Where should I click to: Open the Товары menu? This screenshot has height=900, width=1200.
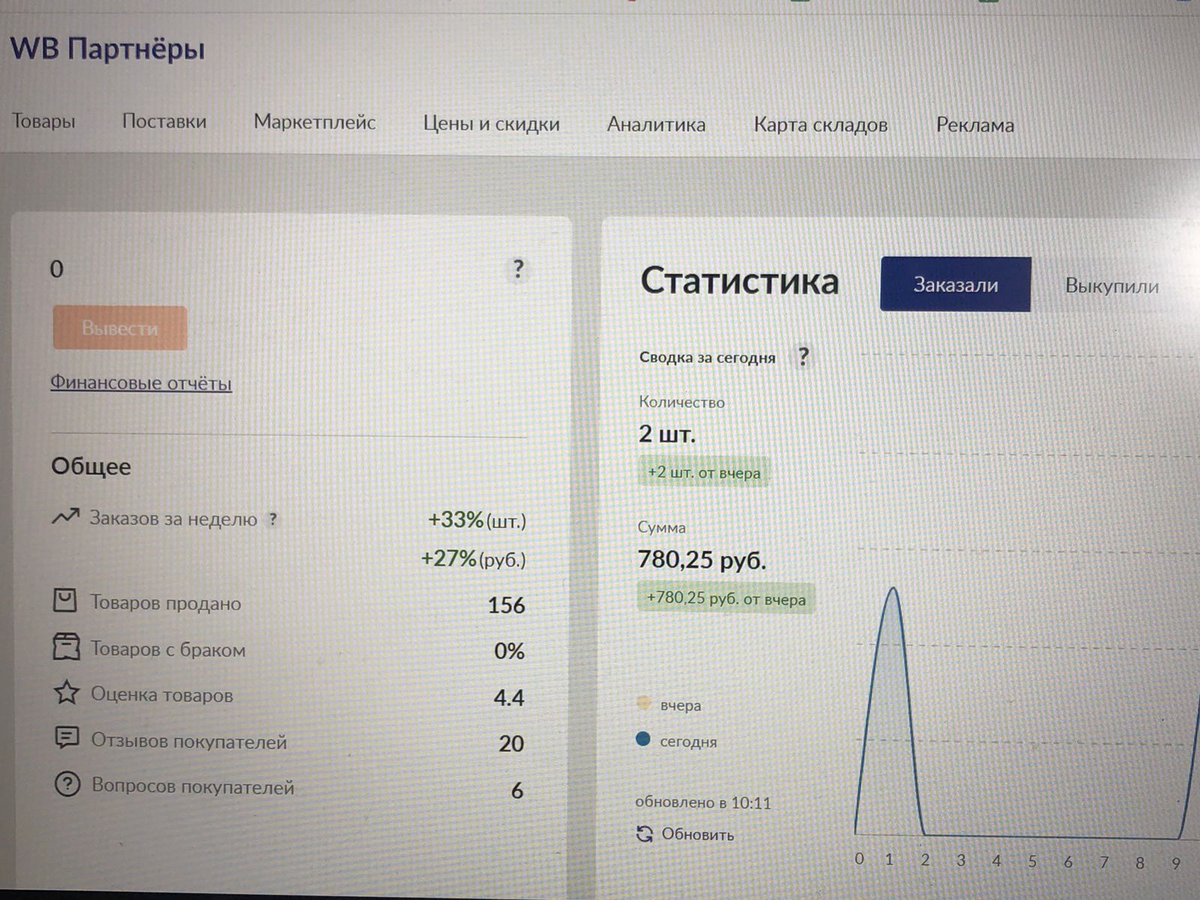(44, 122)
